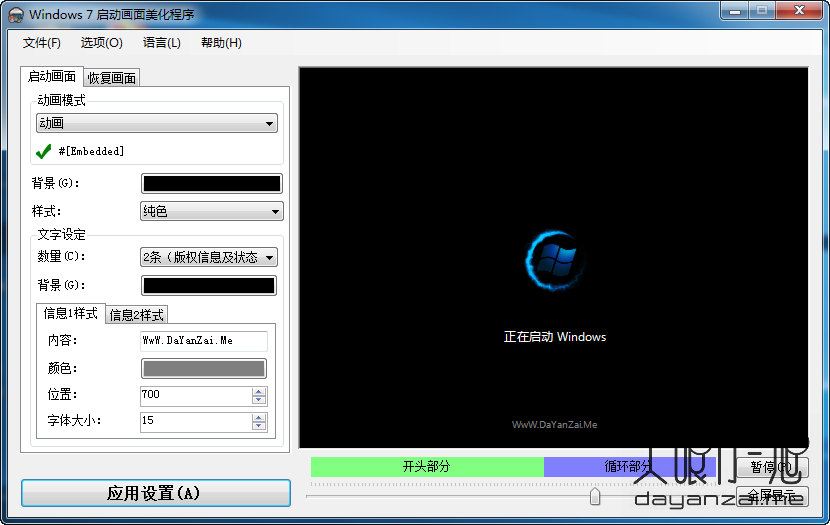Increase the 字体大小 with up arrow
This screenshot has height=525, width=830.
click(259, 418)
